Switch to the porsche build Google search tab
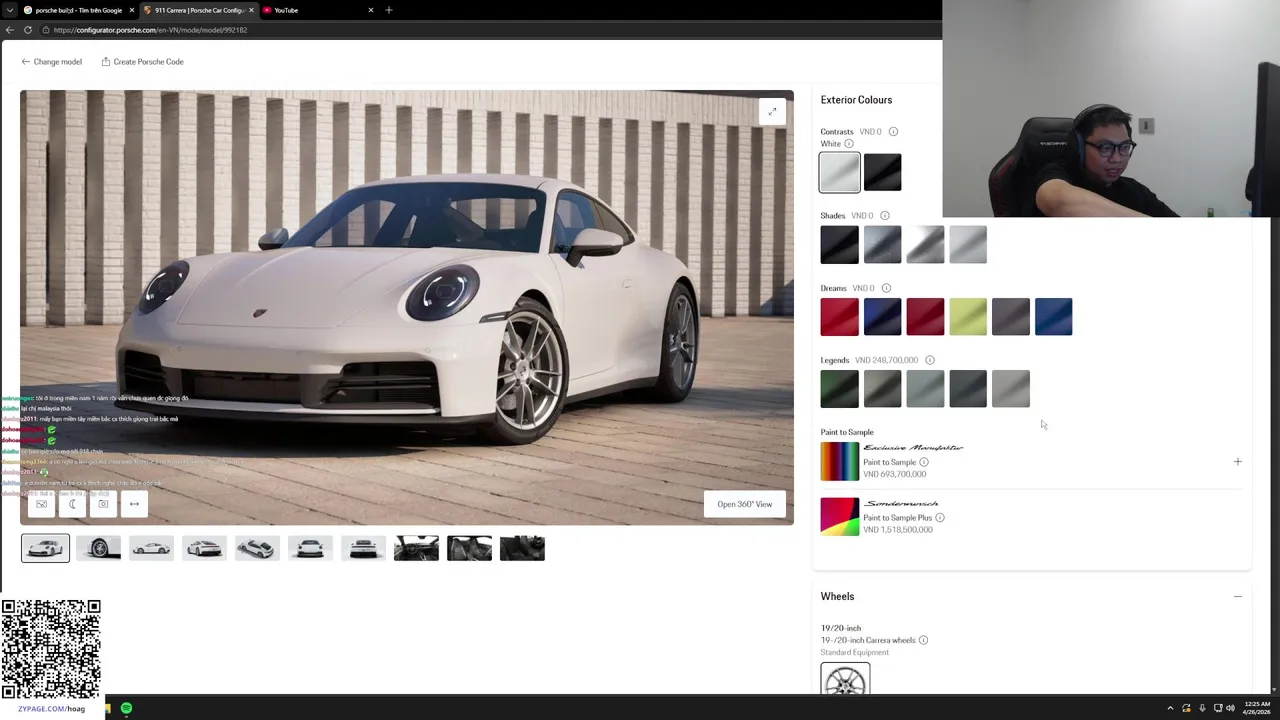The image size is (1280, 720). [79, 10]
